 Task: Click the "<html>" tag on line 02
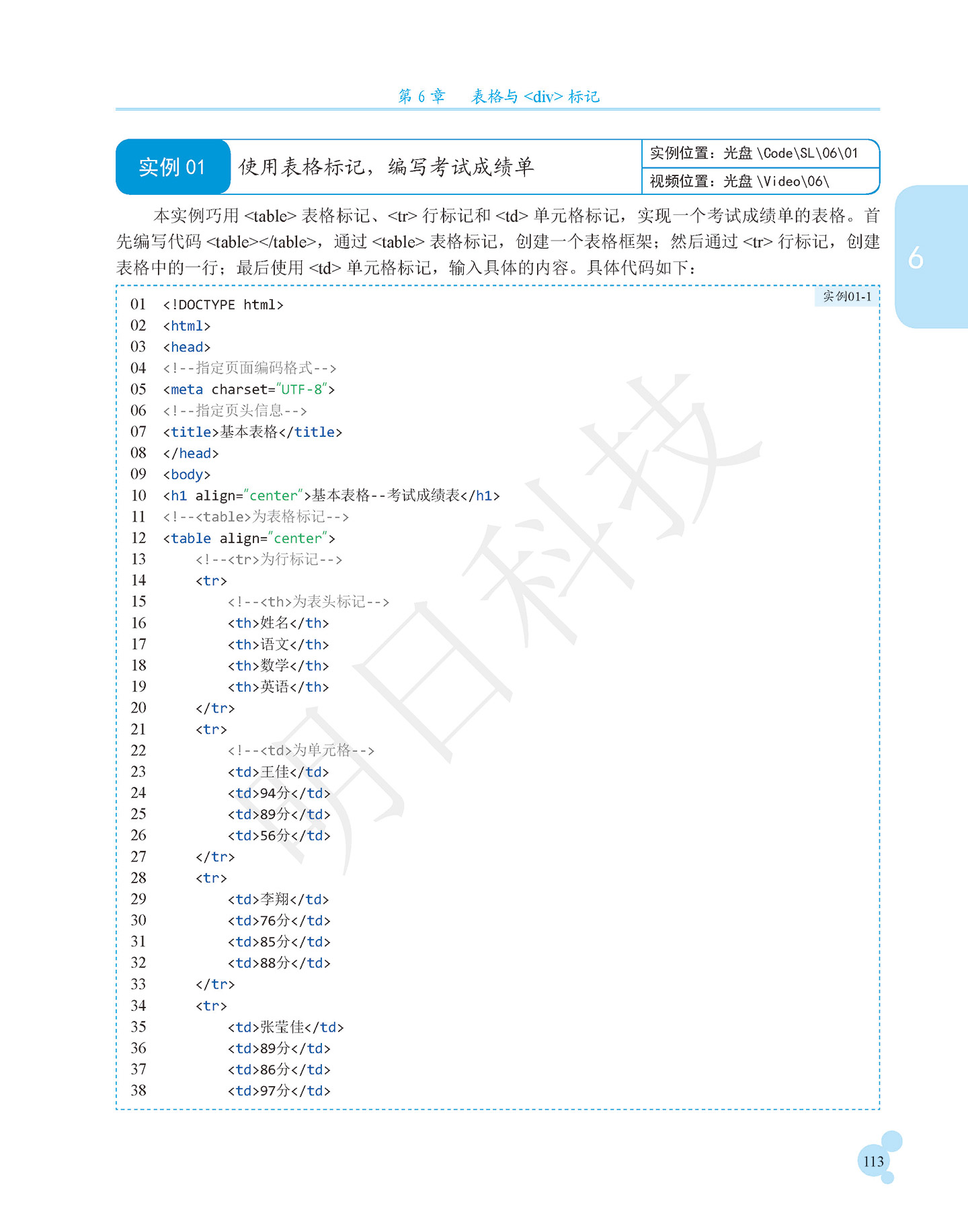(x=187, y=326)
